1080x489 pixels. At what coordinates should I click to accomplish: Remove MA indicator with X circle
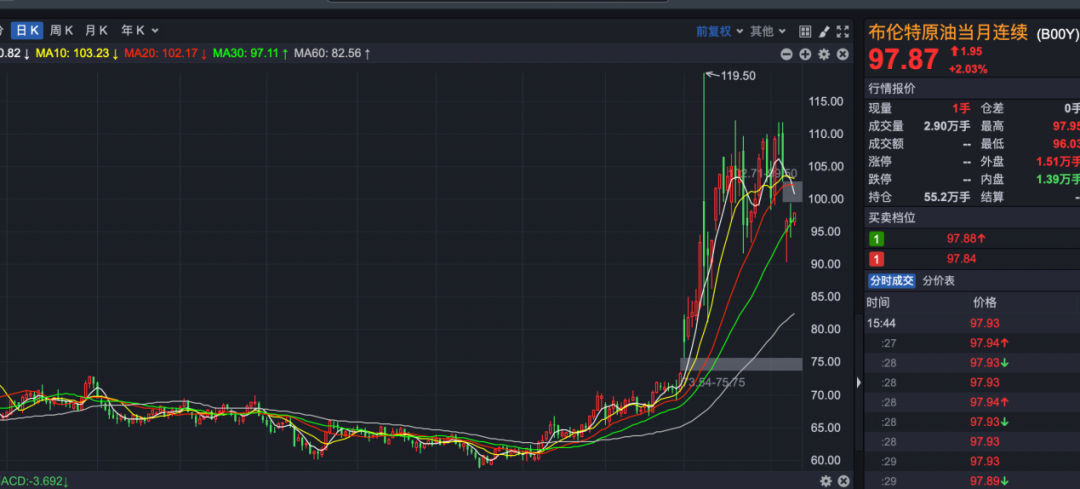842,54
